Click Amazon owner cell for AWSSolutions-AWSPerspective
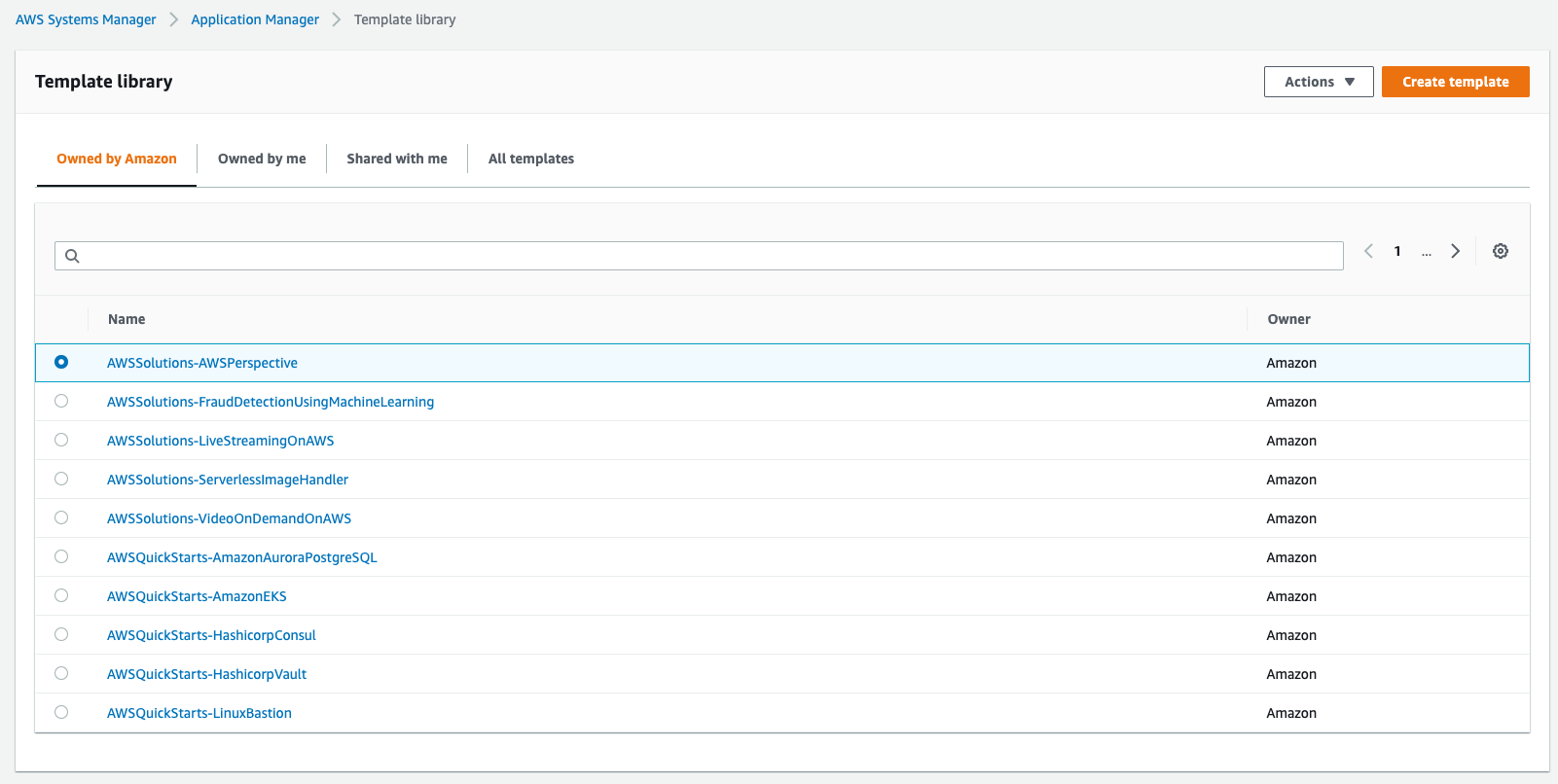The width and height of the screenshot is (1558, 784). click(x=1291, y=363)
